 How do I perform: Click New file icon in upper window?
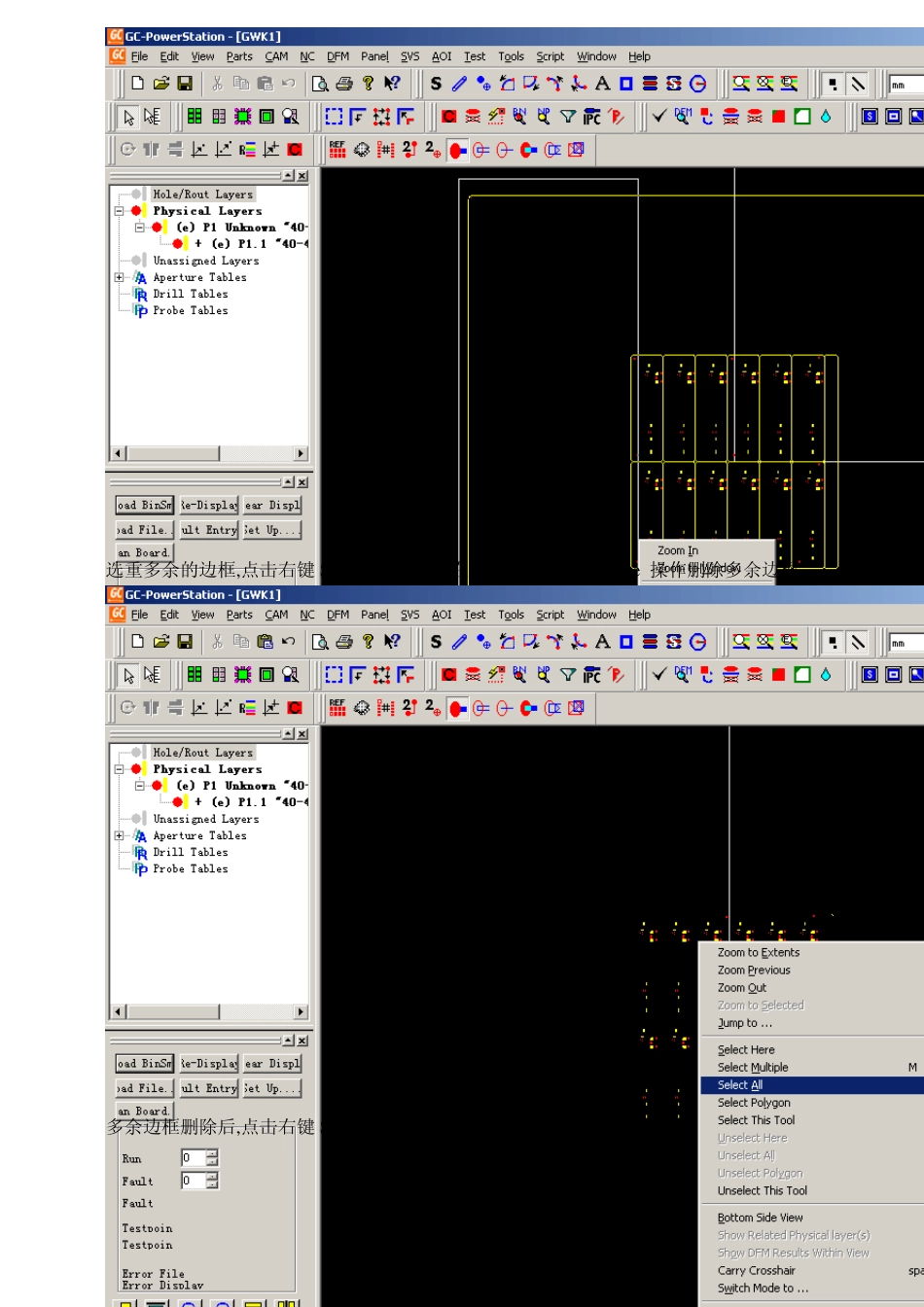tap(138, 84)
